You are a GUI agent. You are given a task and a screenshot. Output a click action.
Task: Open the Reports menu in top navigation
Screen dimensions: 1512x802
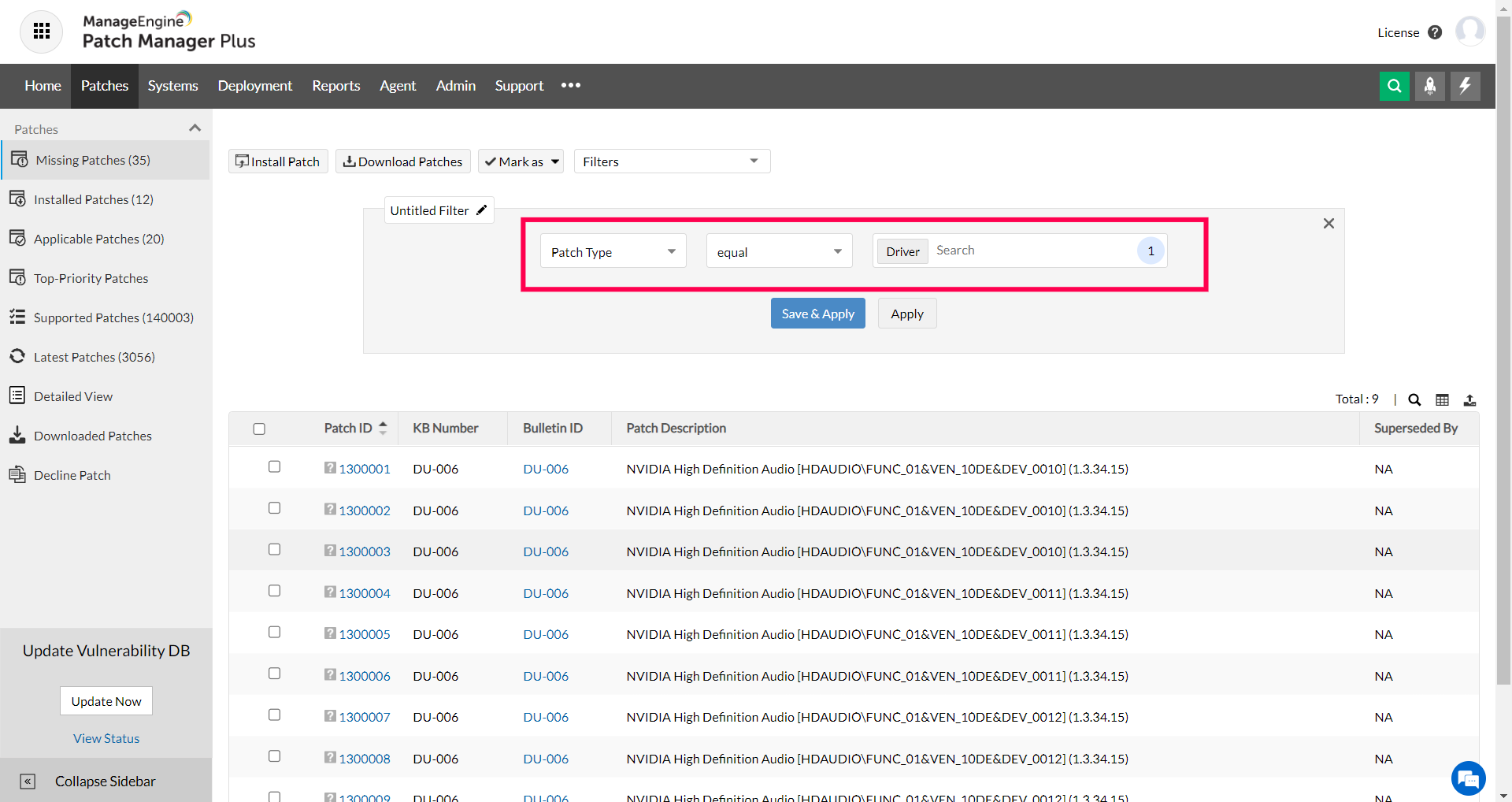[x=335, y=86]
